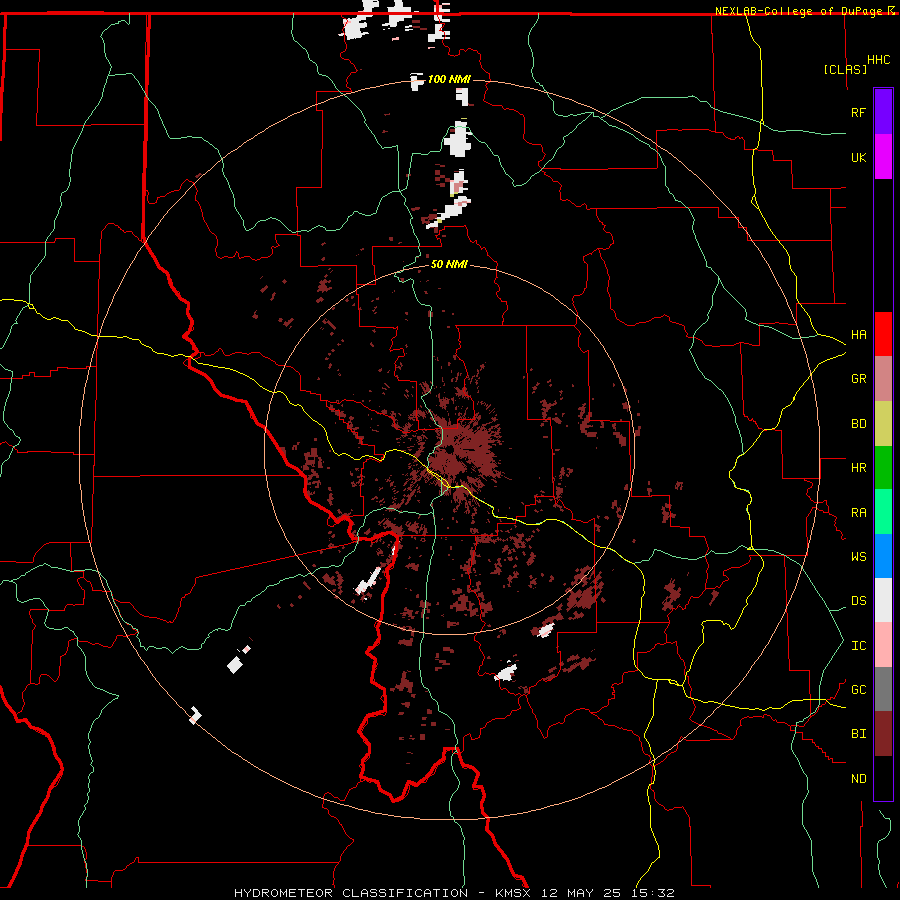
Task: Click the RA light green legend swatch
Action: pyautogui.click(x=883, y=512)
